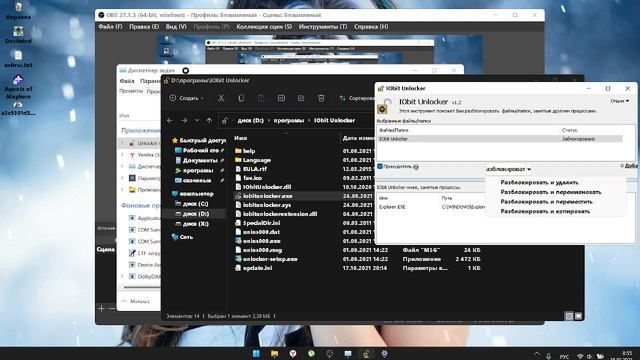The width and height of the screenshot is (640, 360).
Task: Click the Delete trash icon in Explorer toolbar
Action: point(321,98)
